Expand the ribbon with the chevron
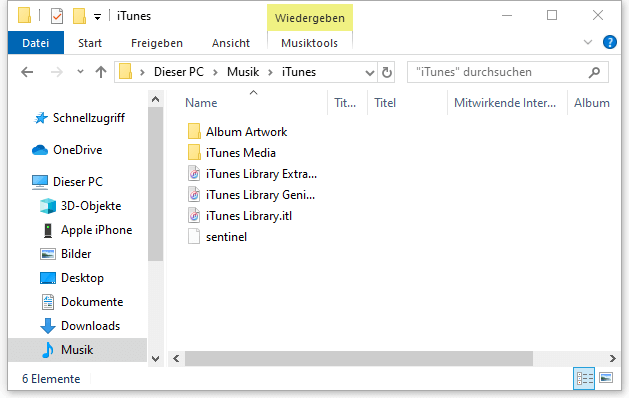 tap(588, 42)
